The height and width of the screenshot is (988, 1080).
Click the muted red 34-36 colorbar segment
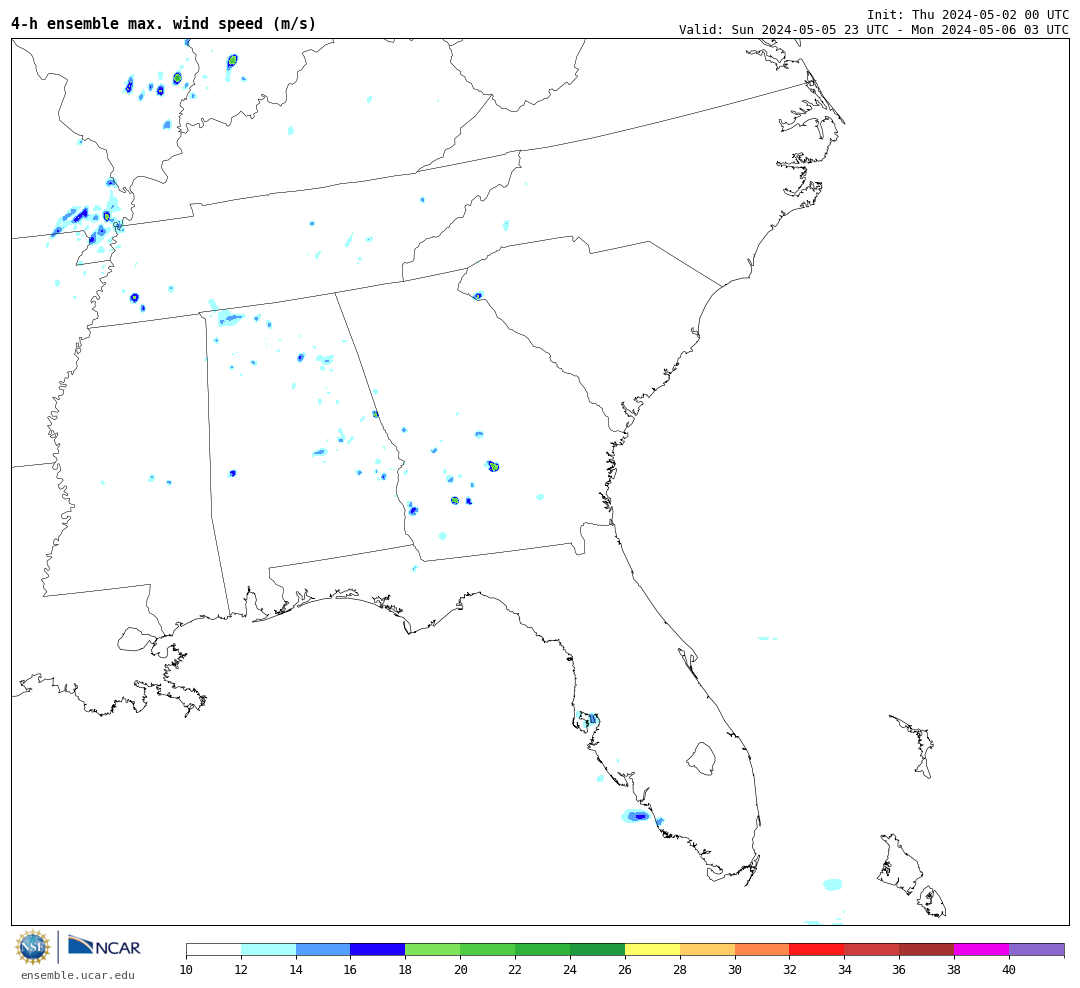click(x=872, y=950)
